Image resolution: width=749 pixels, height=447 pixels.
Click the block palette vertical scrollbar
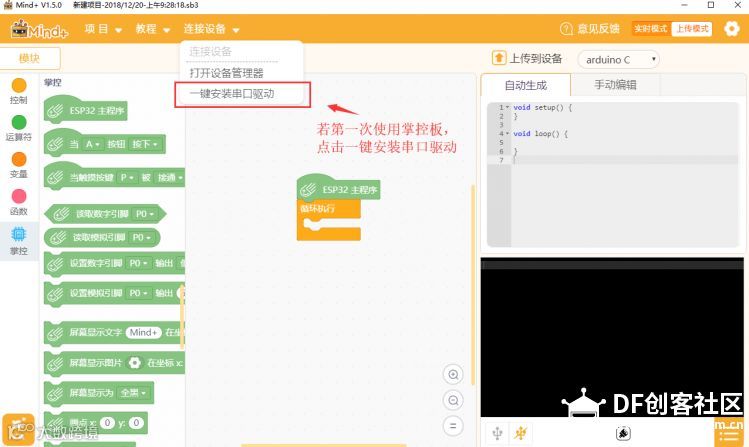(x=182, y=317)
